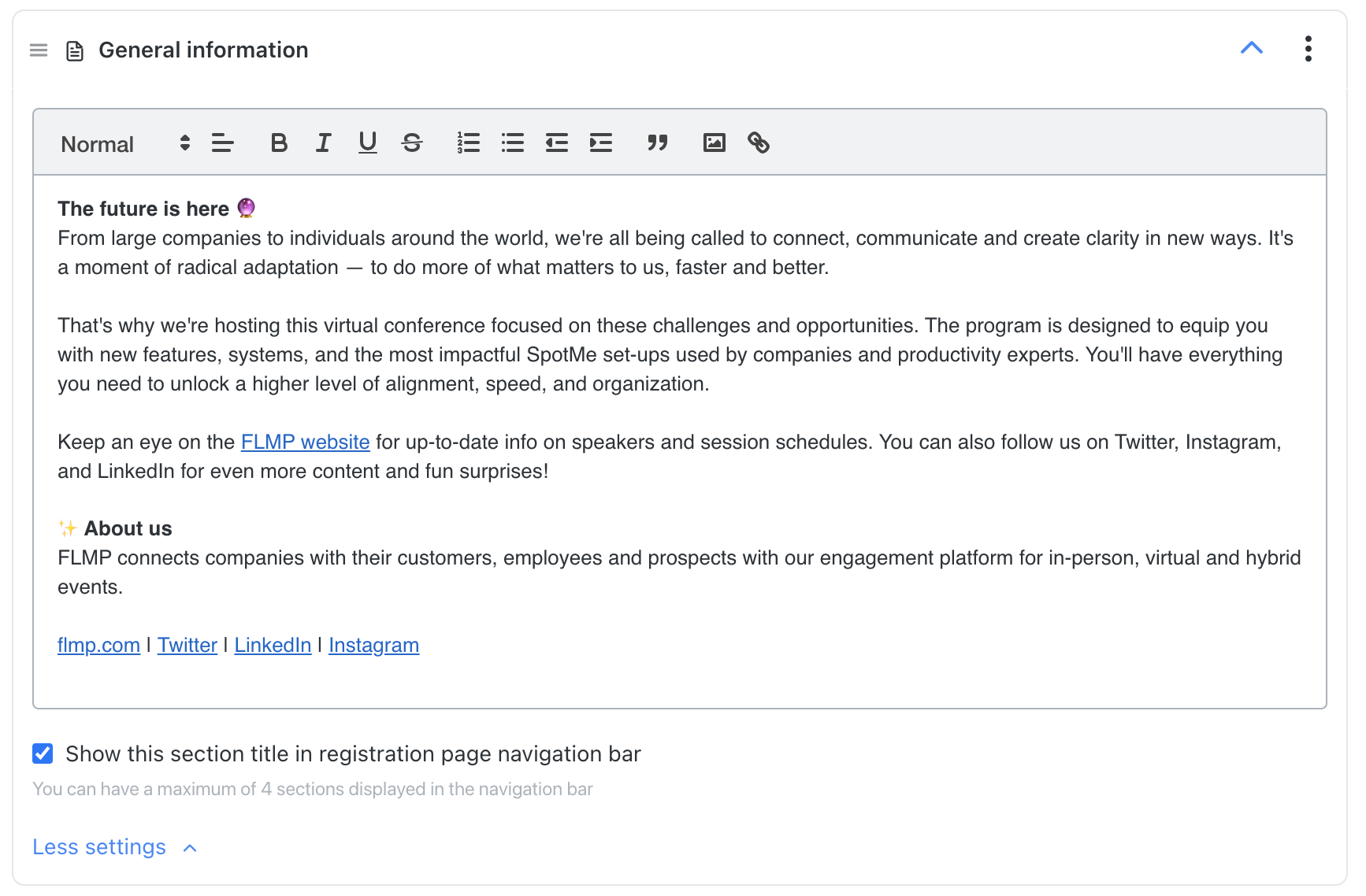Image resolution: width=1366 pixels, height=896 pixels.
Task: Open the LinkedIn link
Action: pyautogui.click(x=273, y=645)
